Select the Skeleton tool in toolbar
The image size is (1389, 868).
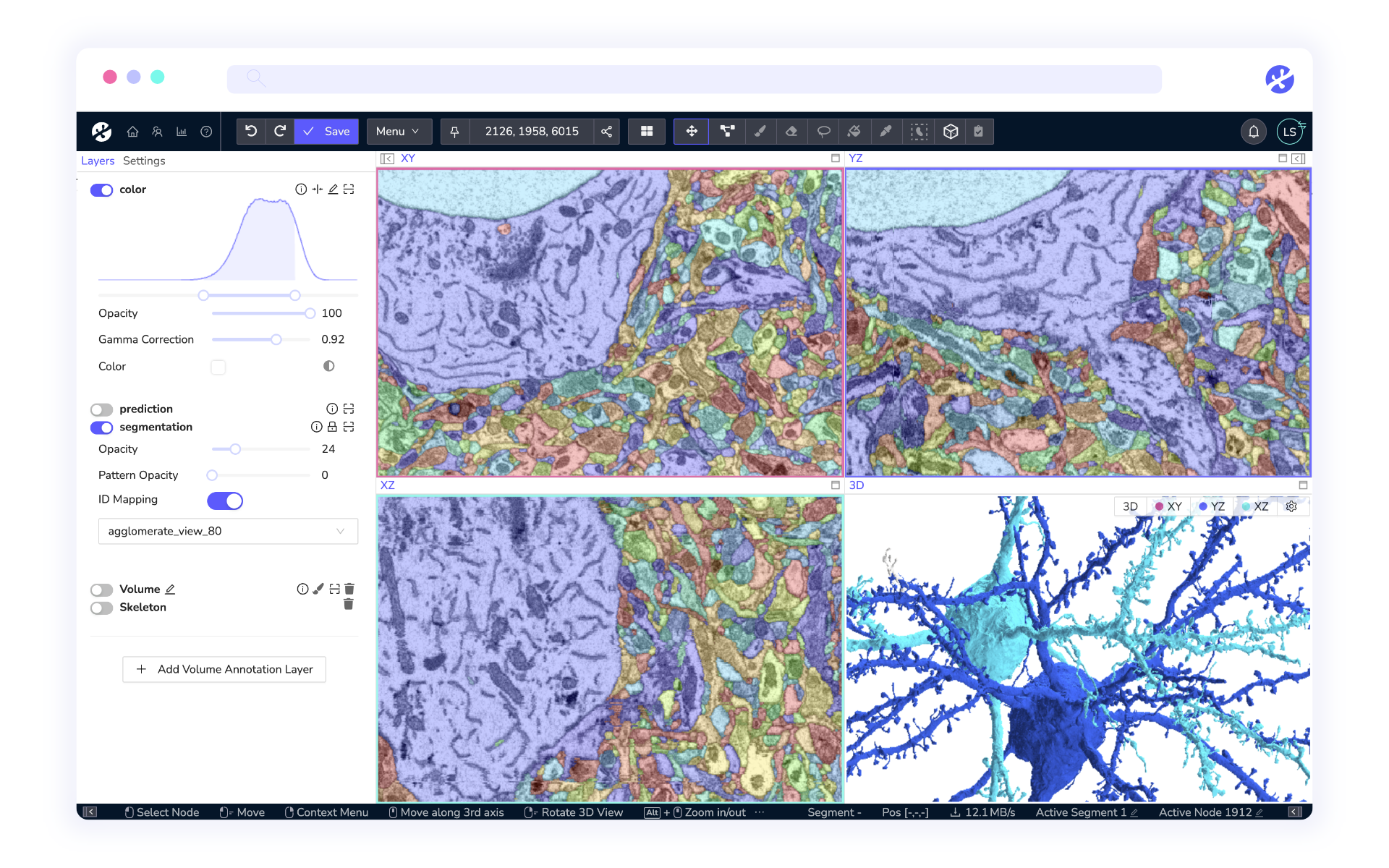pyautogui.click(x=727, y=131)
